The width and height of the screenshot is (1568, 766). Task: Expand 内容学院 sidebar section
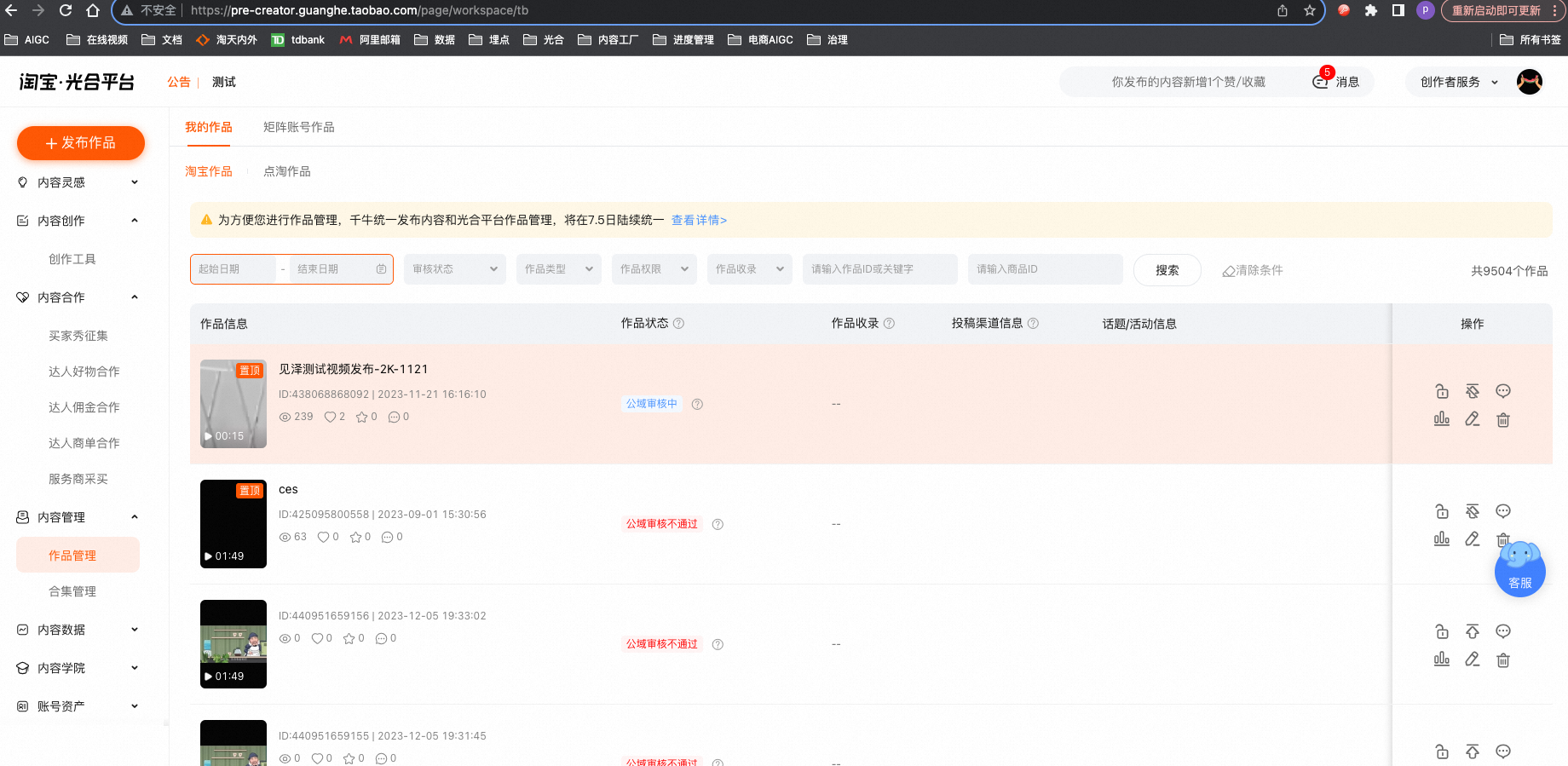78,668
